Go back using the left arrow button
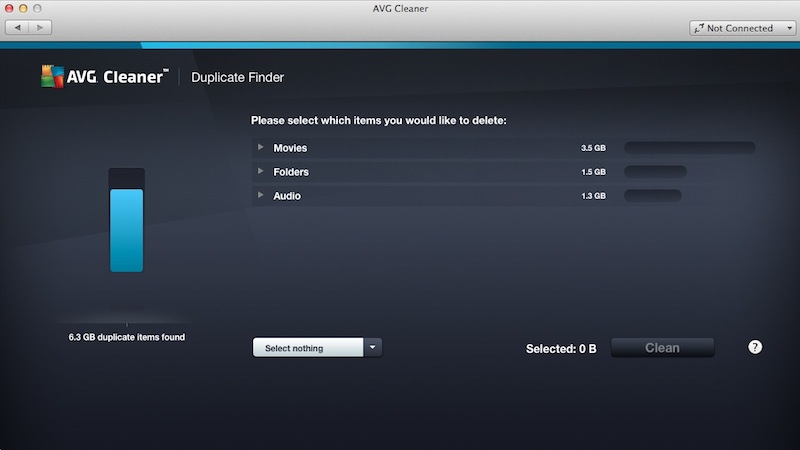 tap(19, 27)
